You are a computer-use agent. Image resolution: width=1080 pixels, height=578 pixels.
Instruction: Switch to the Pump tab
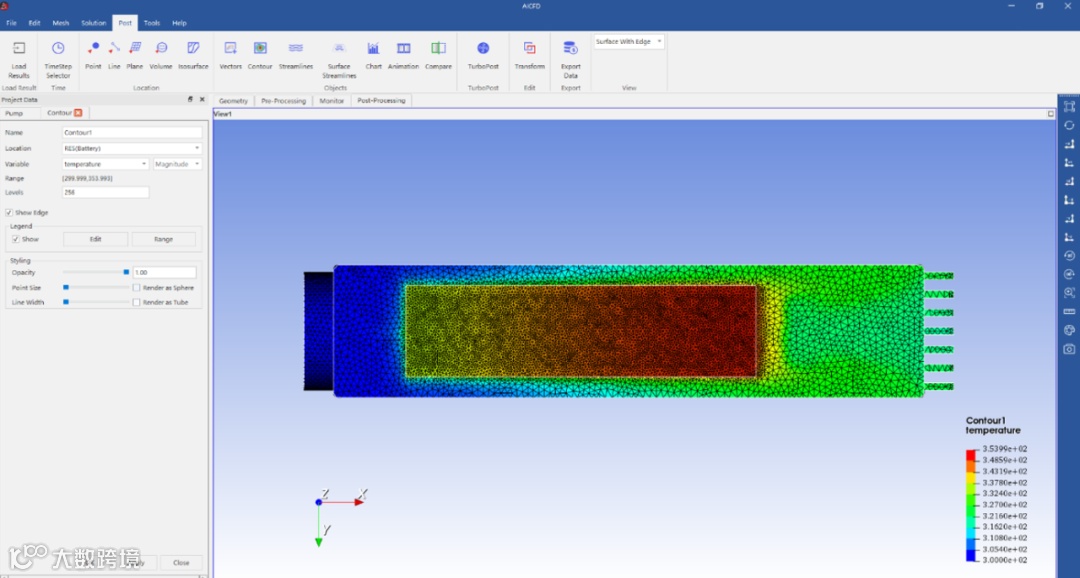click(14, 113)
